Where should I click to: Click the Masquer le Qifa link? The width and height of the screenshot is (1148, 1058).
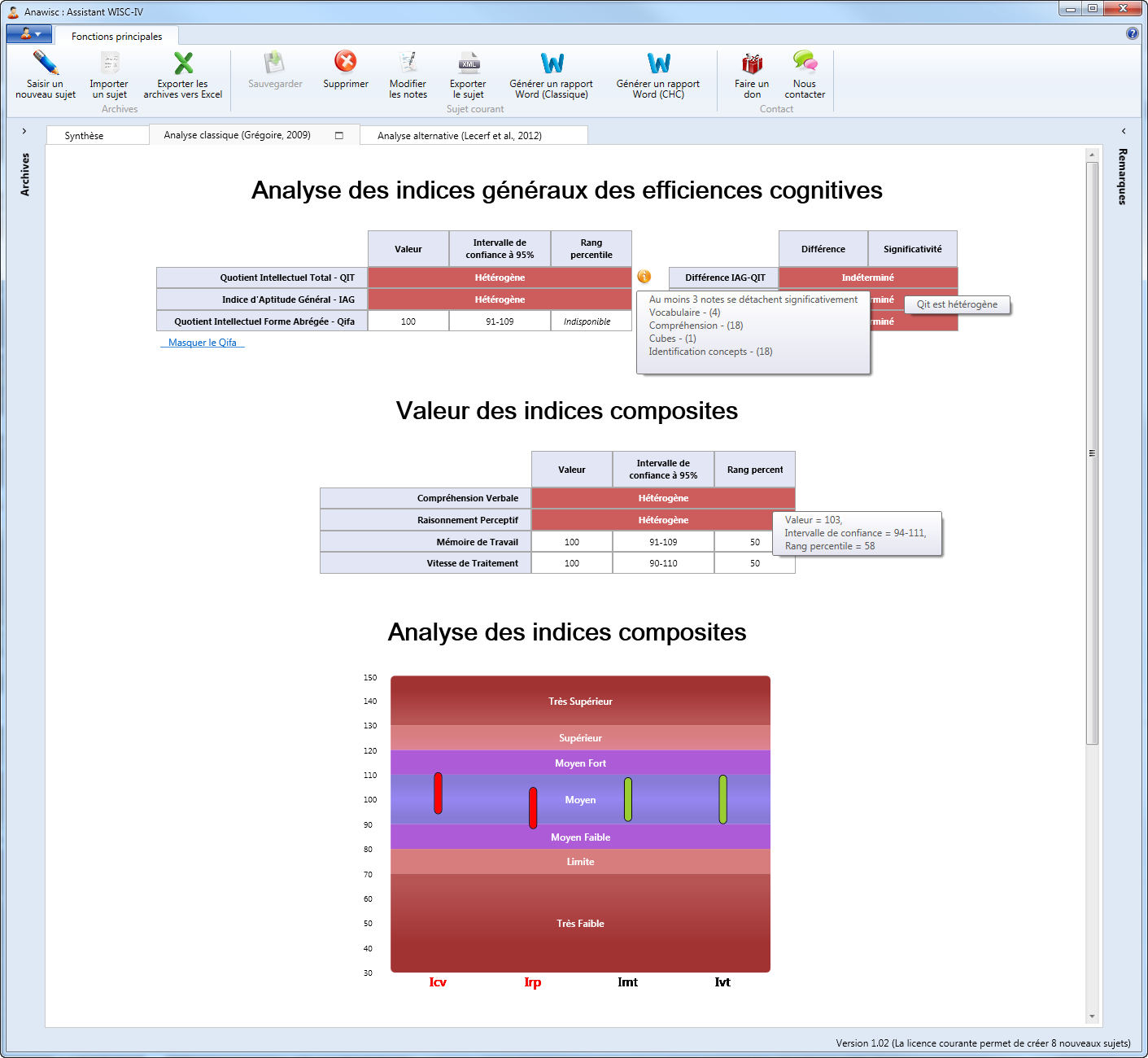[203, 343]
